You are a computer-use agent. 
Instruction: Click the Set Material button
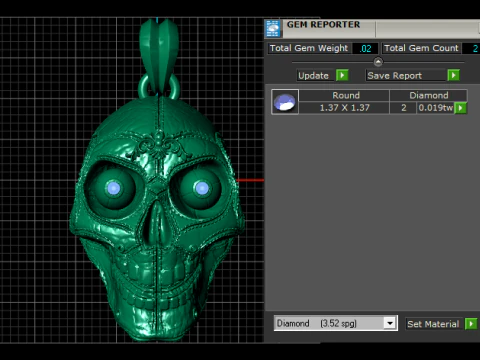click(x=433, y=324)
